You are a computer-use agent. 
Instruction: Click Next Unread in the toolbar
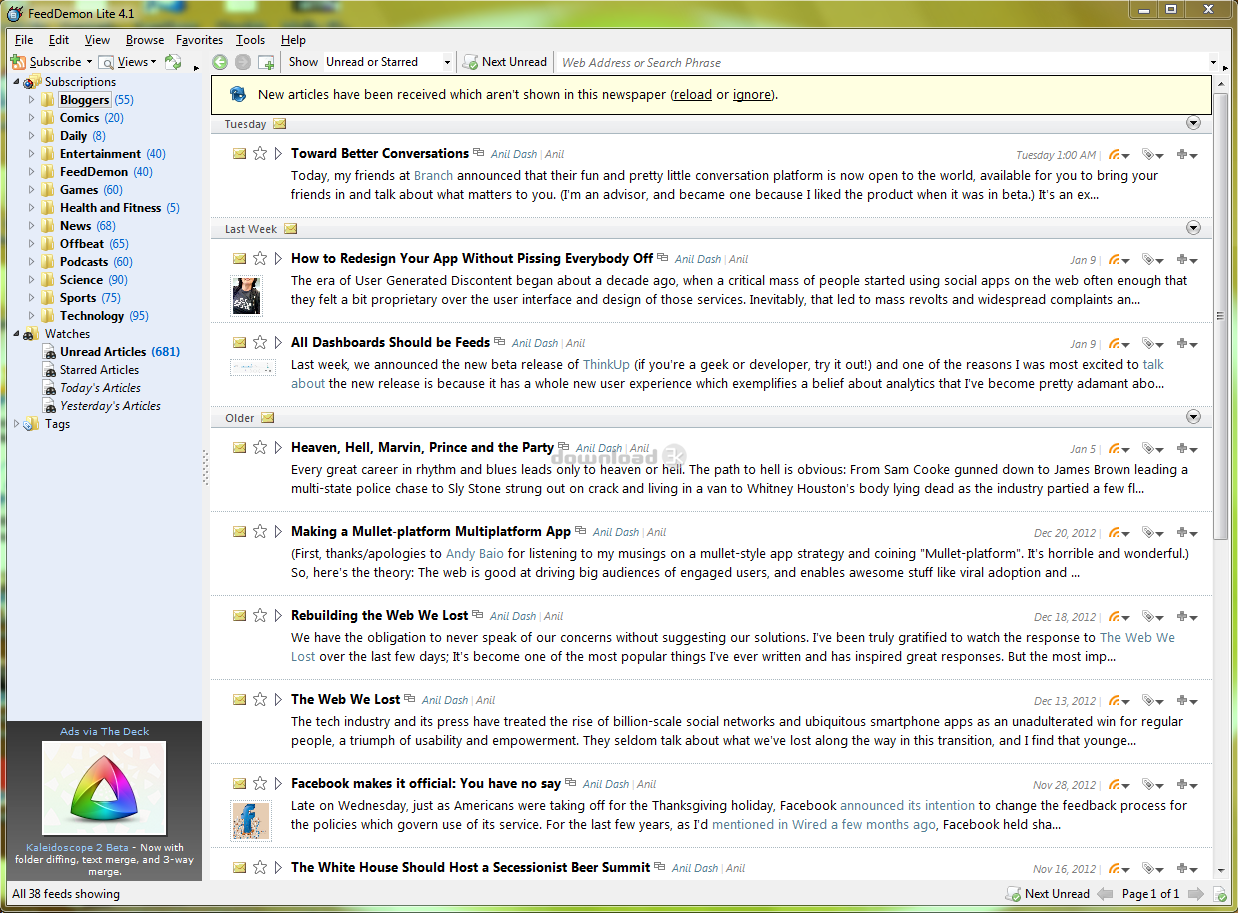(x=505, y=62)
